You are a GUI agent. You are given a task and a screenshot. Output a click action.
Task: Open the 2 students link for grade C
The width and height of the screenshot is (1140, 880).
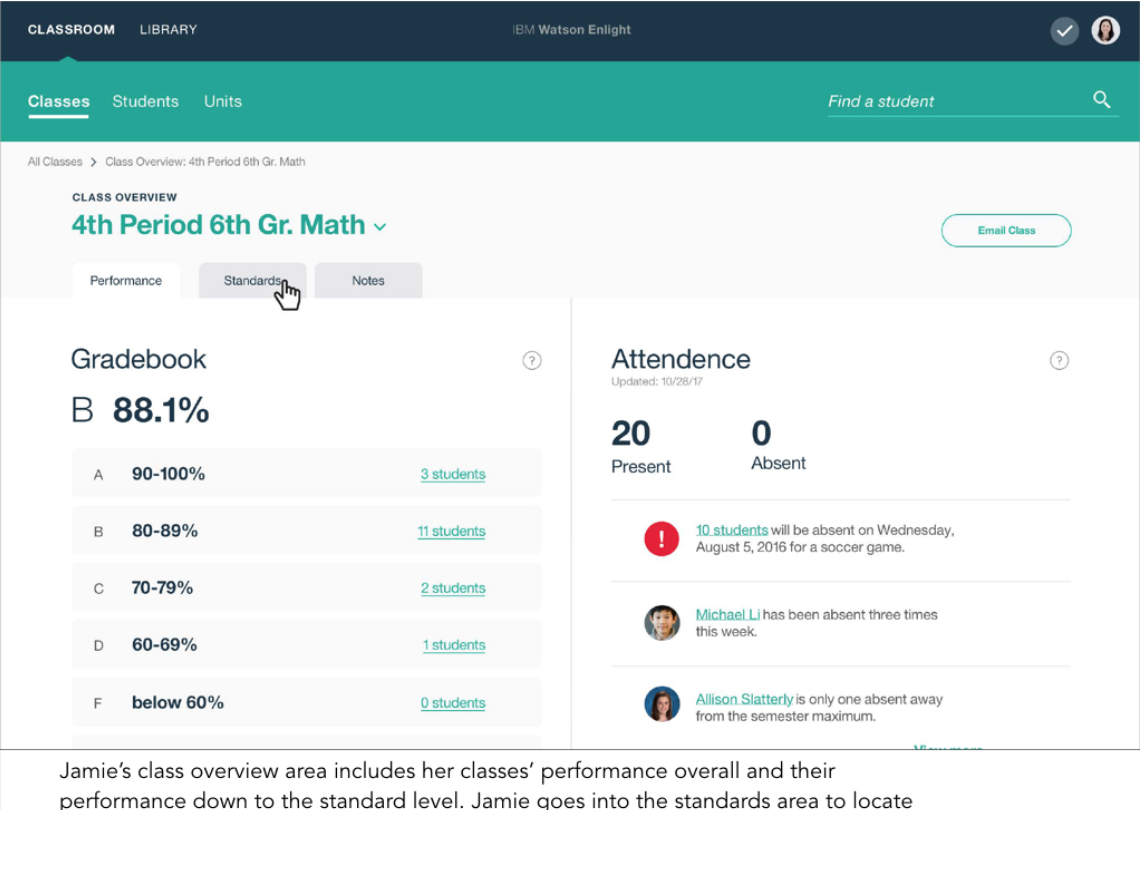click(x=452, y=588)
